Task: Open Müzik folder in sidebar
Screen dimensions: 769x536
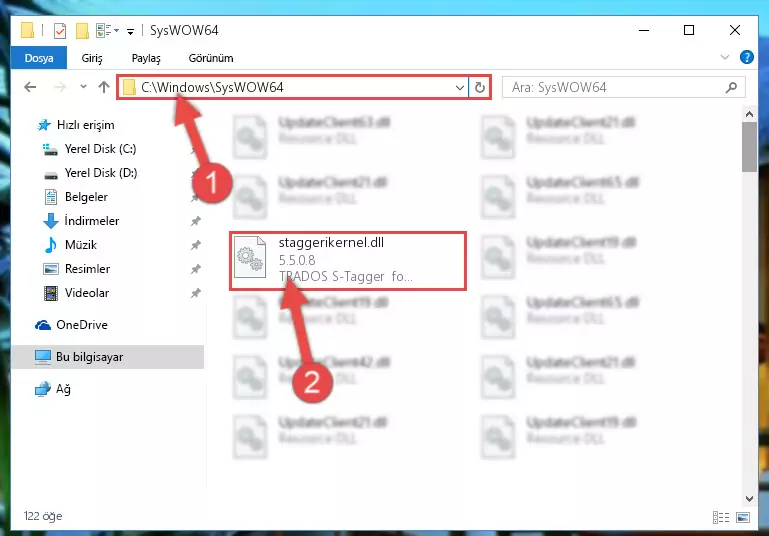Action: 80,245
